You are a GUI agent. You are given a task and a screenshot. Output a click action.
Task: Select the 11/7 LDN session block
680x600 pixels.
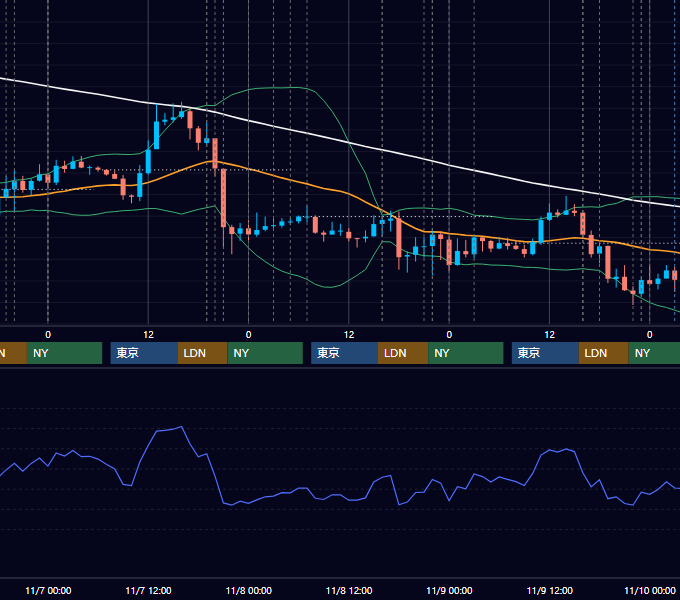click(x=203, y=353)
